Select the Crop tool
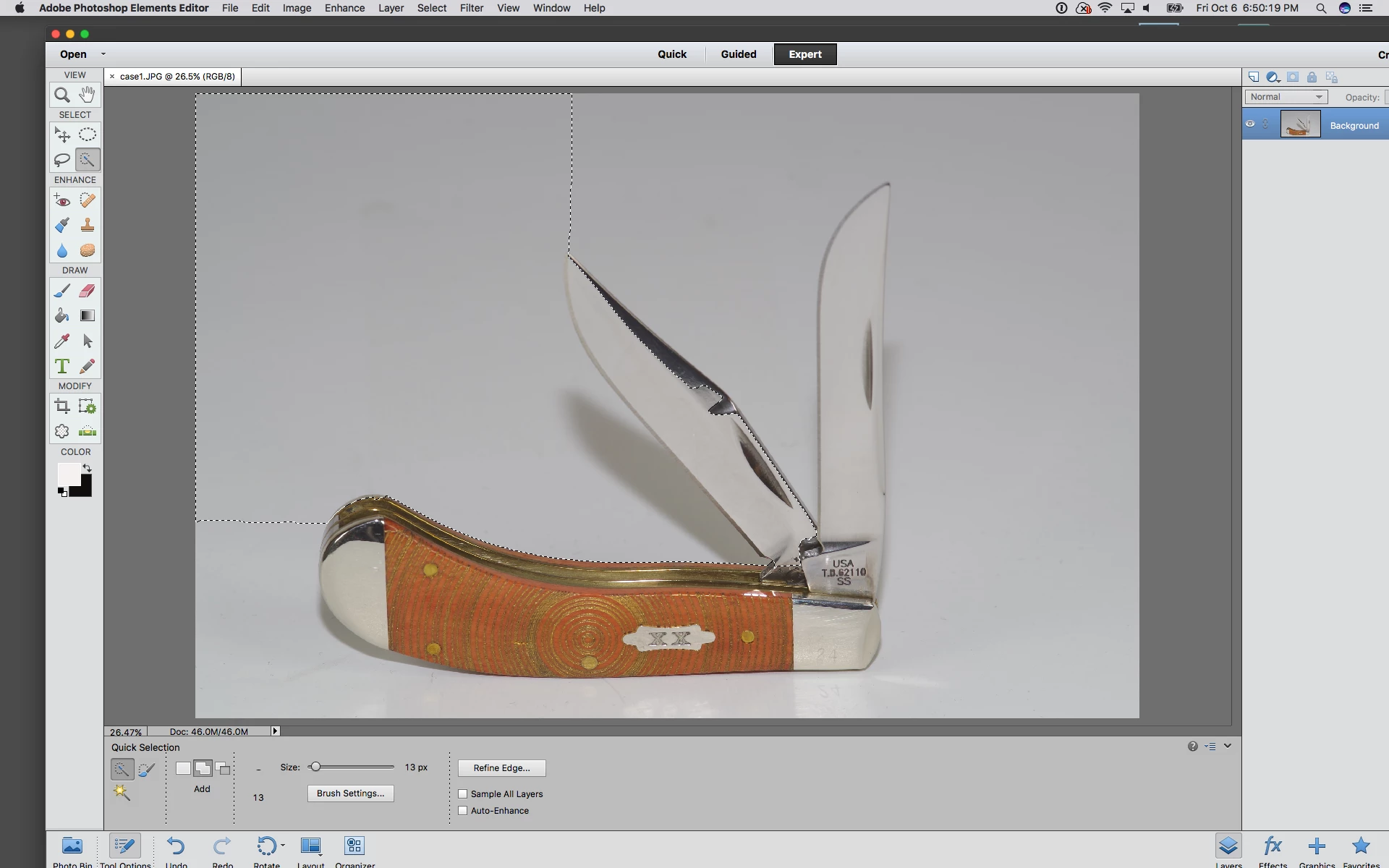The width and height of the screenshot is (1389, 868). 62,407
